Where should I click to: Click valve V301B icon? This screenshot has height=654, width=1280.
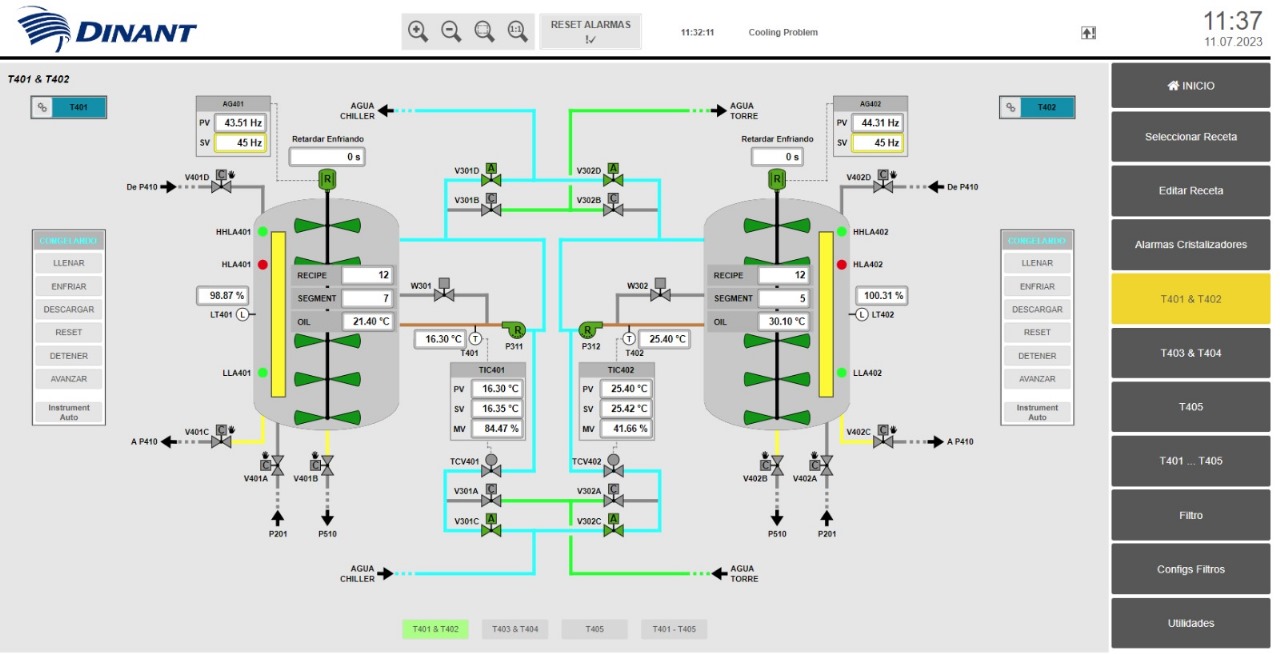(x=491, y=205)
